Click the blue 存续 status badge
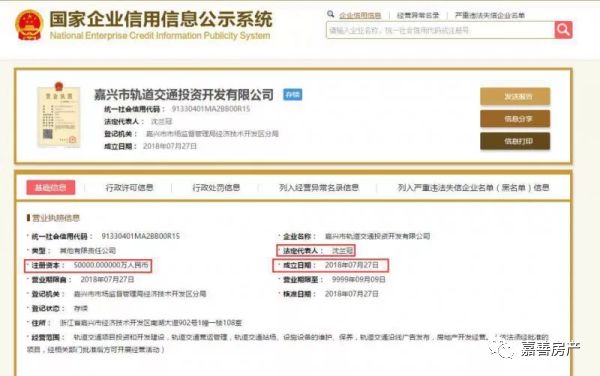600x376 pixels. pos(293,94)
